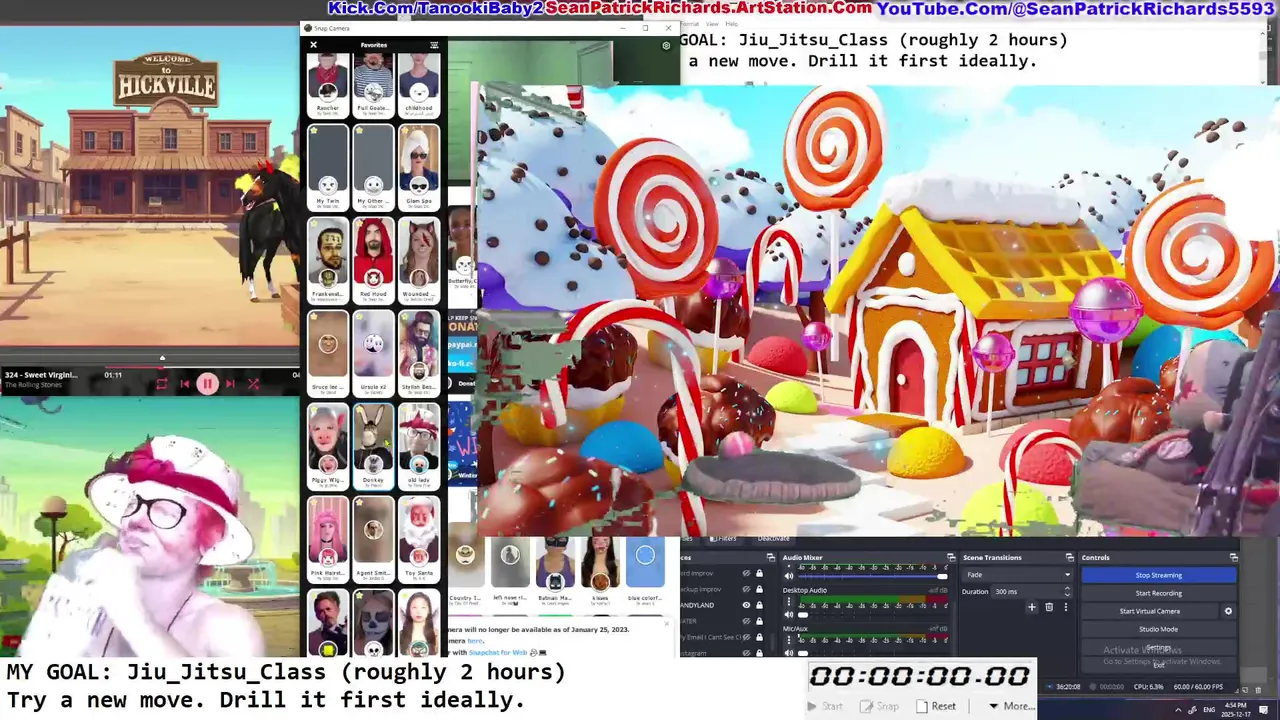Add a new scene transition
This screenshot has height=720, width=1280.
pos(1032,607)
